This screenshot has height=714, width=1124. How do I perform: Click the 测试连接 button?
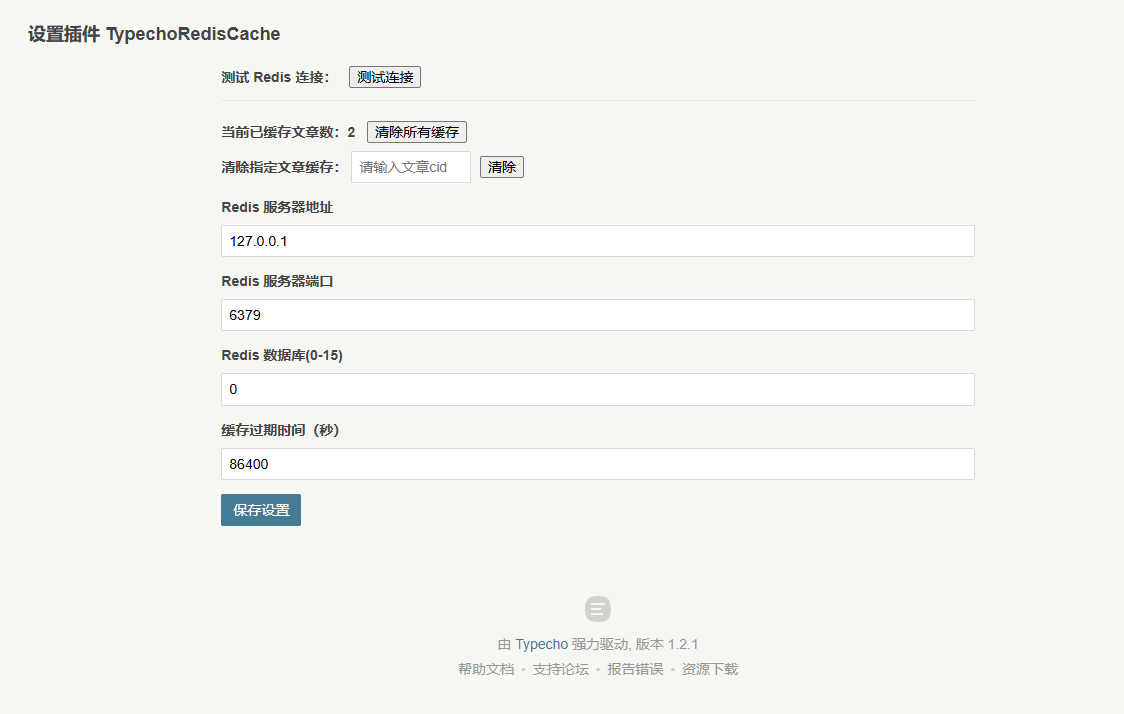point(385,77)
